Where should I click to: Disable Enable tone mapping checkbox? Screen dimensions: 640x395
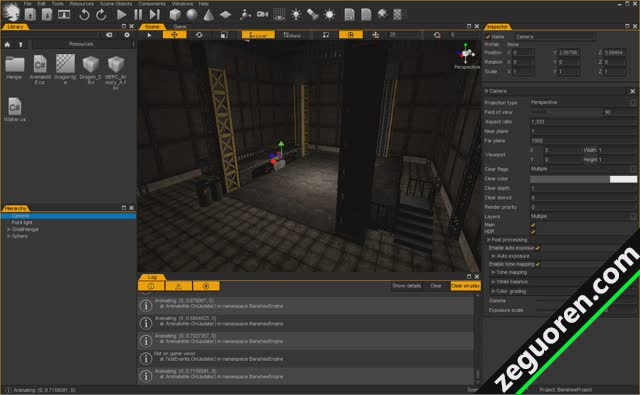(538, 264)
